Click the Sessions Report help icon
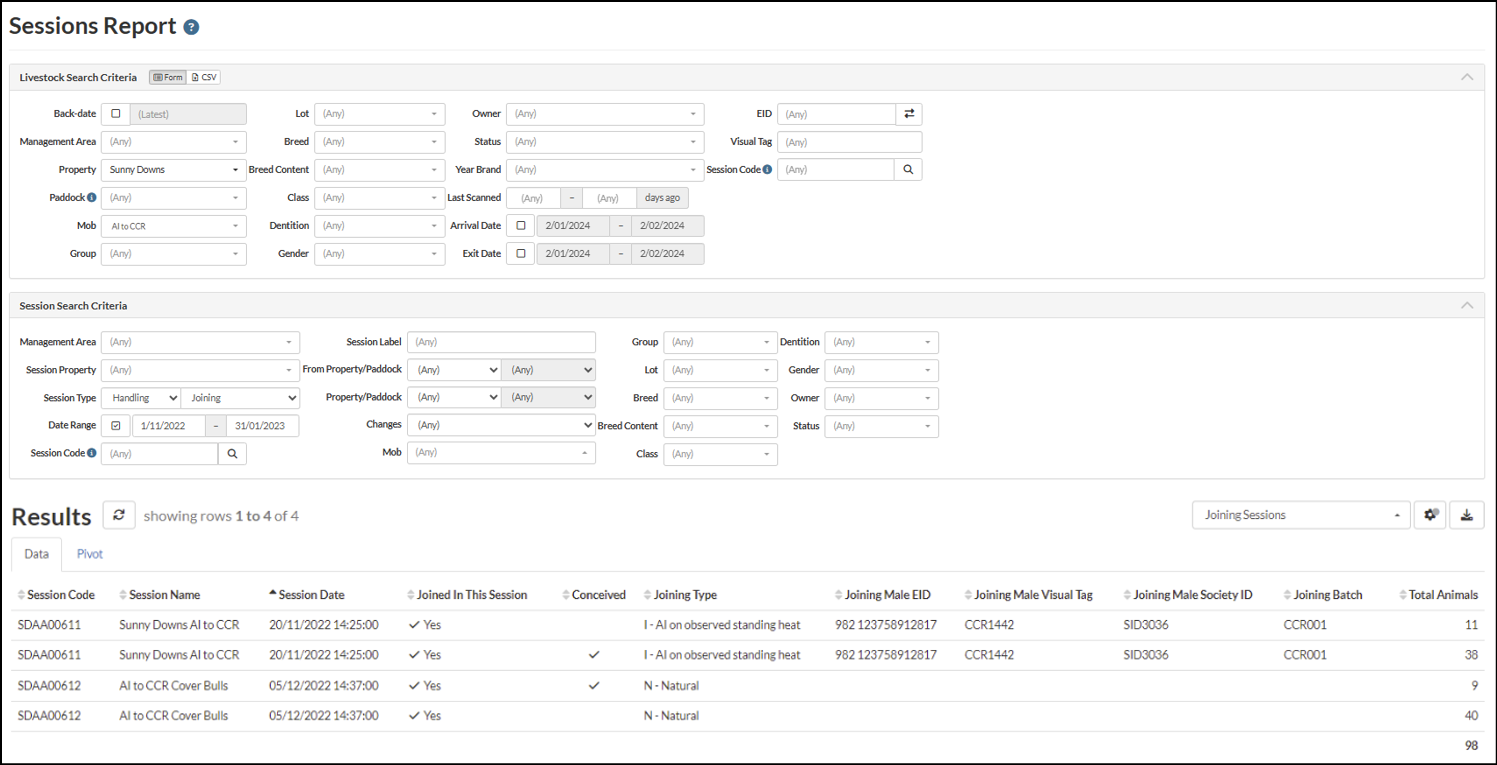The width and height of the screenshot is (1497, 765). (192, 27)
